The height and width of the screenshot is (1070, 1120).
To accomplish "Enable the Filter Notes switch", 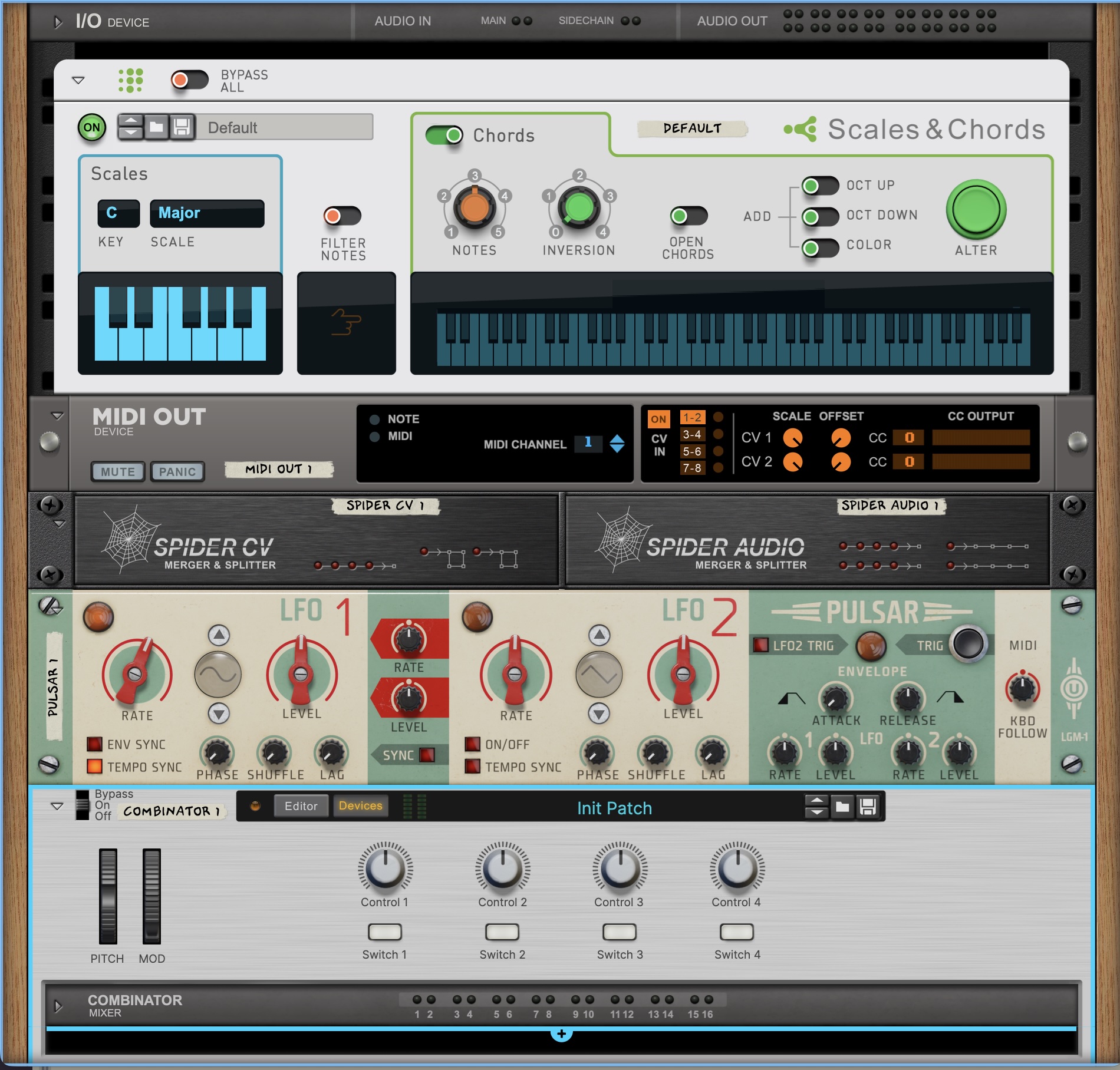I will (x=342, y=216).
